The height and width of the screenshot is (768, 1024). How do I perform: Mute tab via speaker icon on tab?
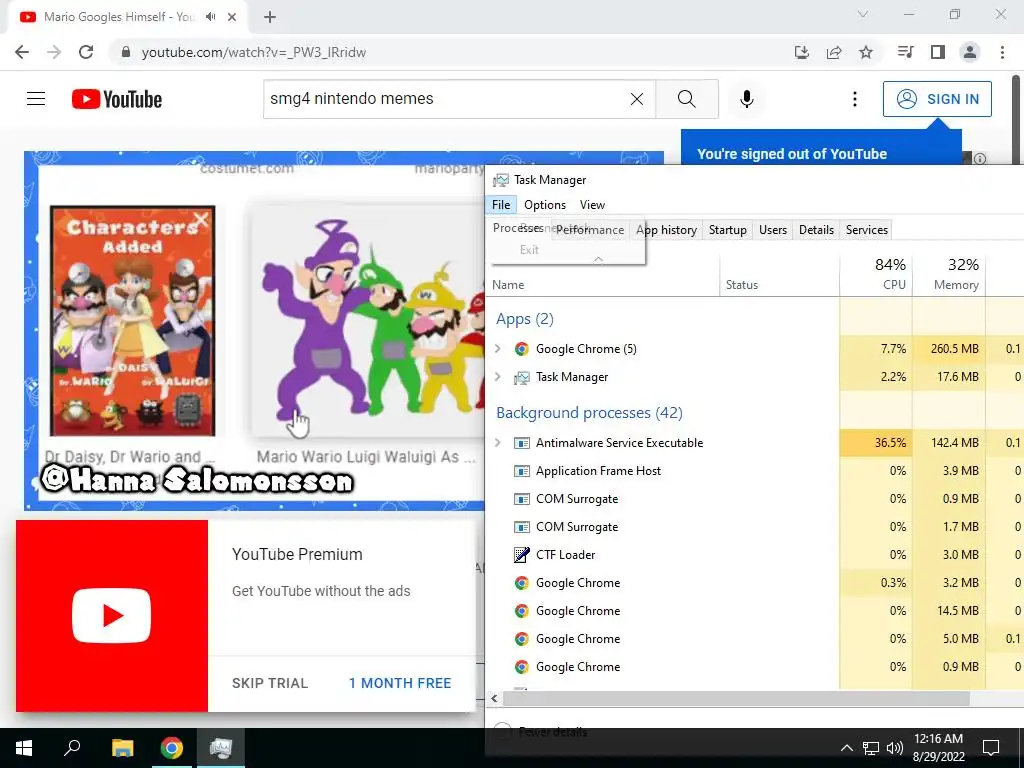click(210, 17)
